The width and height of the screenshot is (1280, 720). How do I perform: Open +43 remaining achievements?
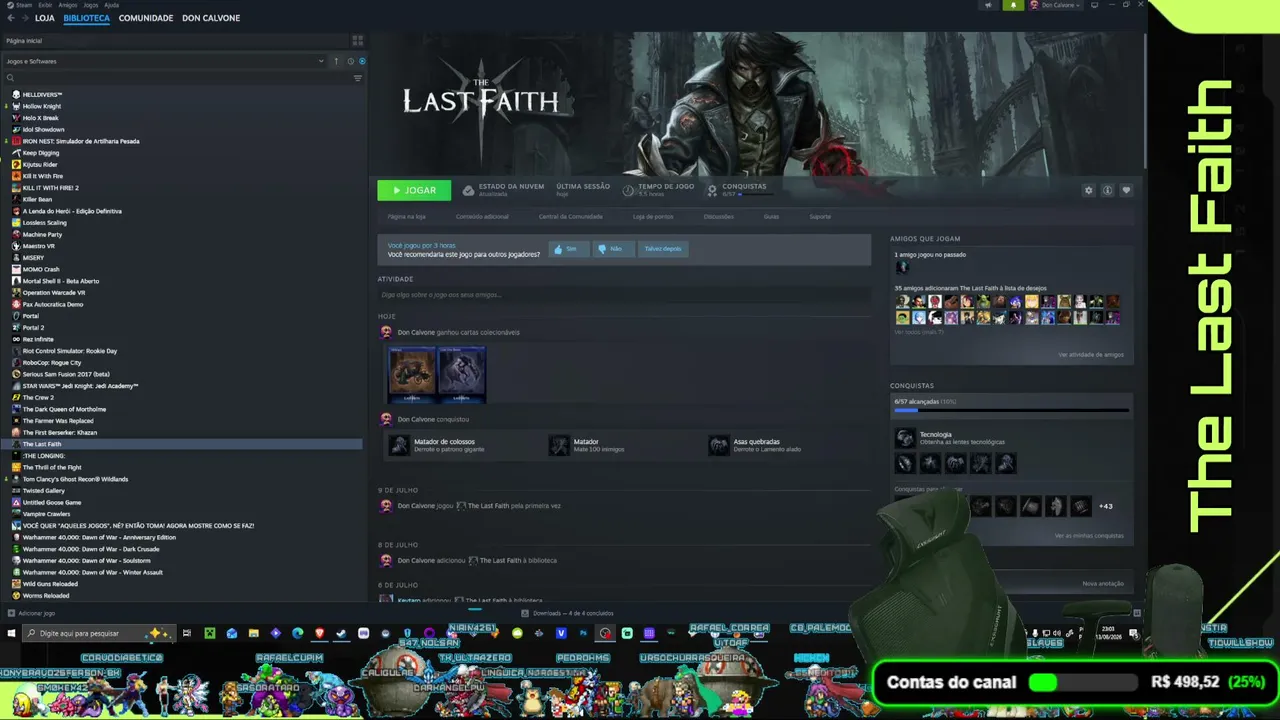coord(1105,506)
